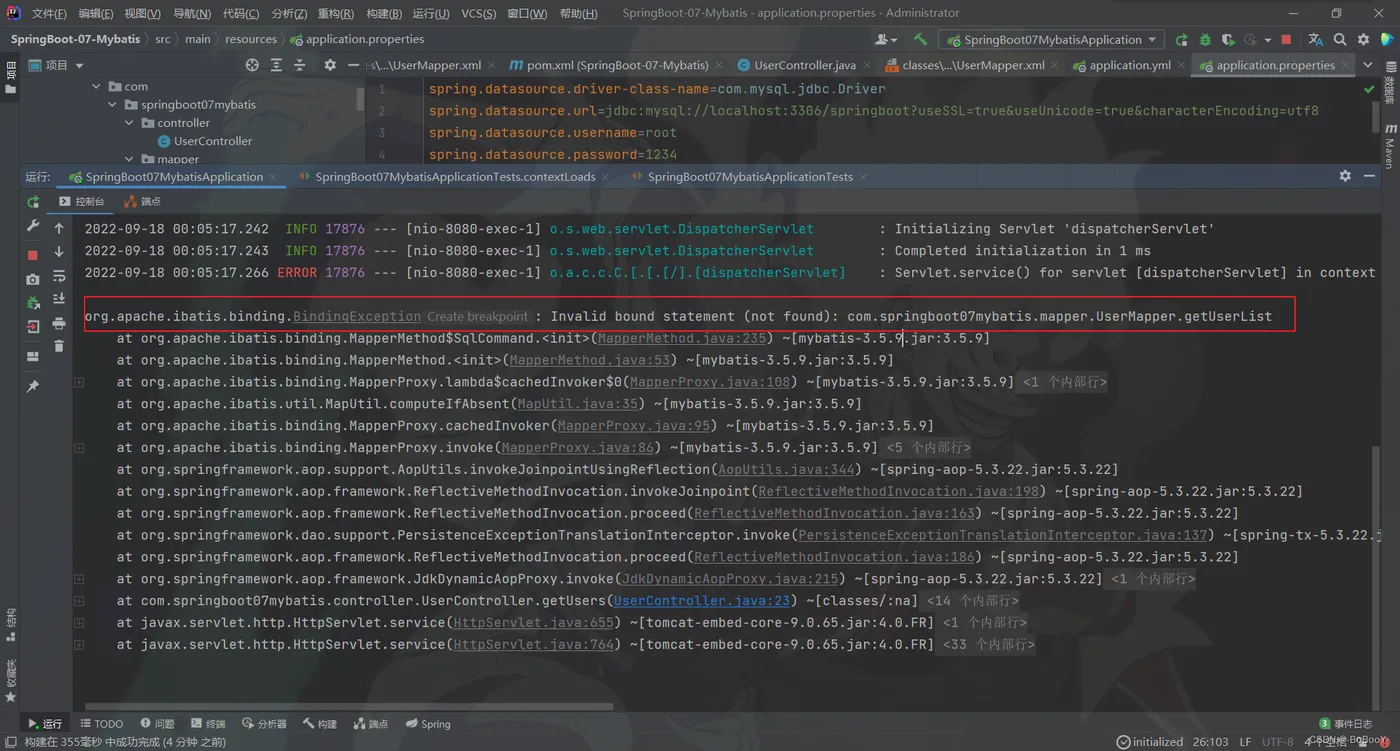Viewport: 1400px width, 751px height.
Task: Rerun SpringBoot07MybatisApplication in run panel
Action: [x=33, y=202]
